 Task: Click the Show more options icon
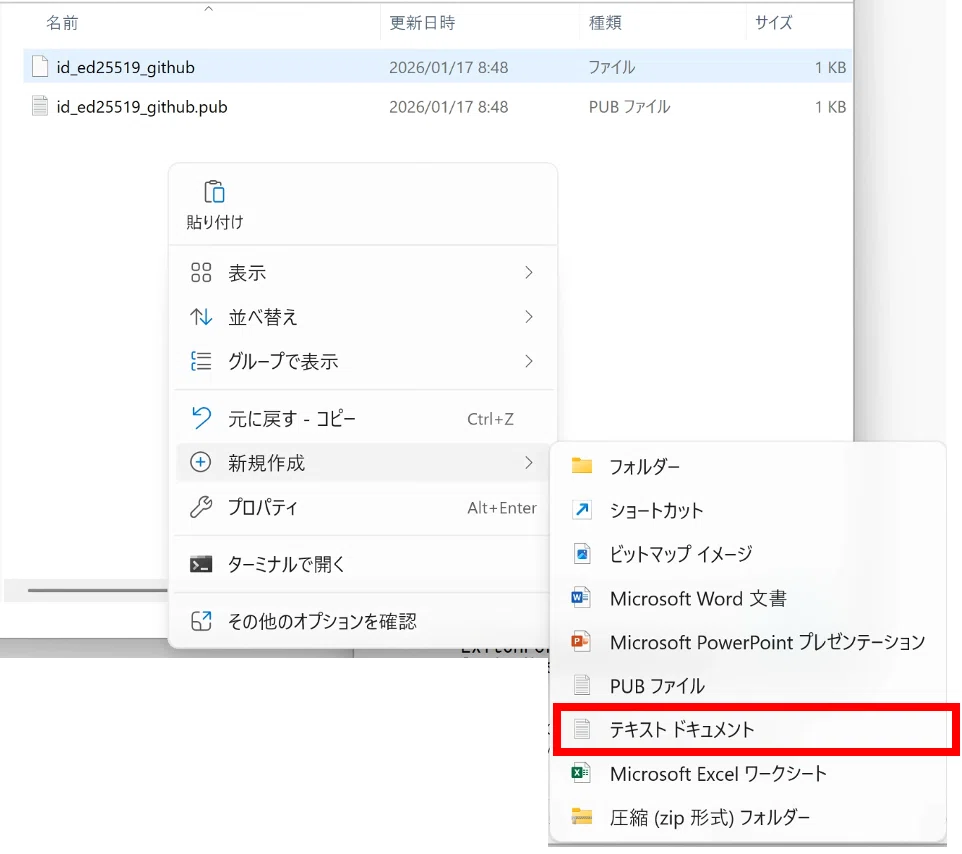pyautogui.click(x=201, y=621)
